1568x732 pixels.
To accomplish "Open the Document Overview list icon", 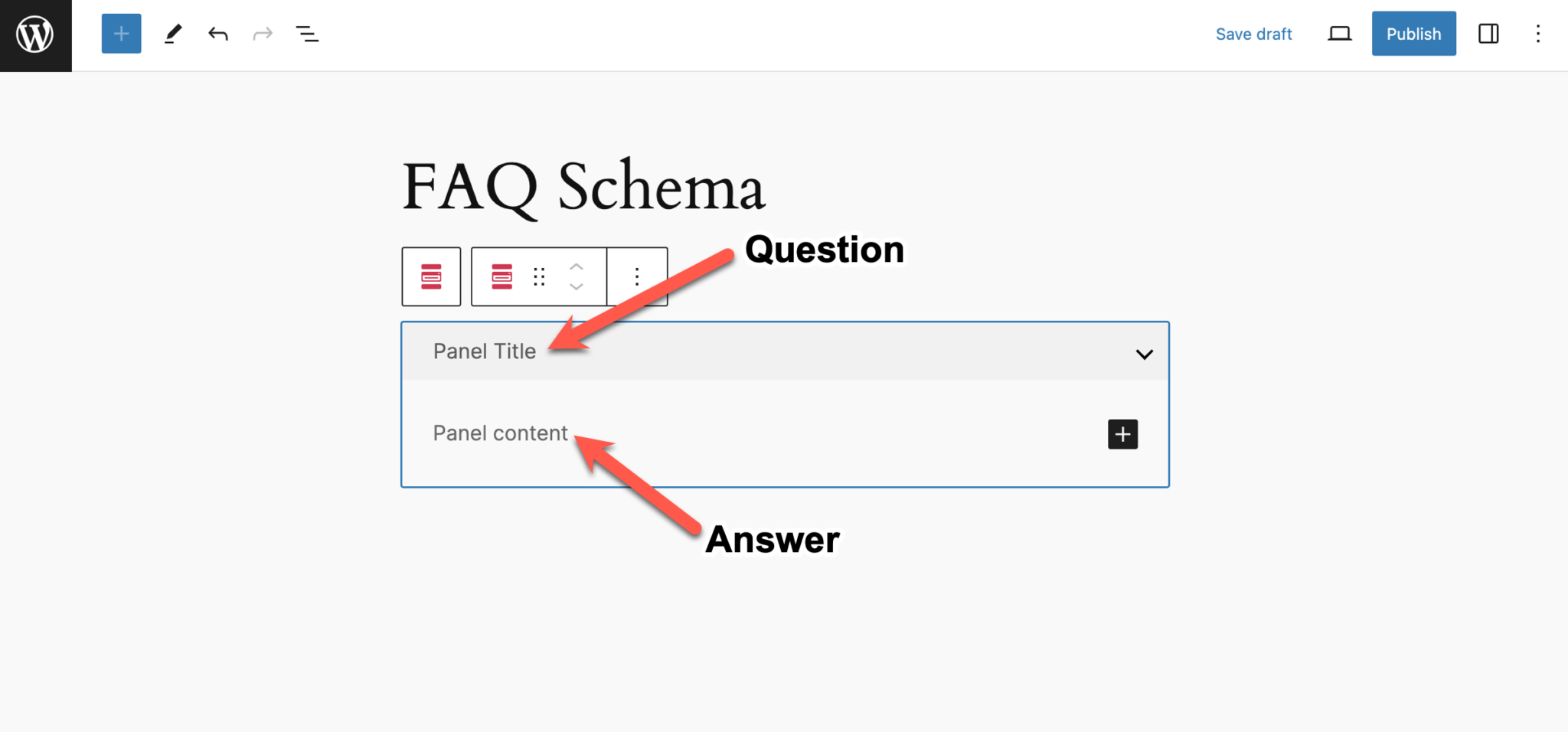I will 307,34.
